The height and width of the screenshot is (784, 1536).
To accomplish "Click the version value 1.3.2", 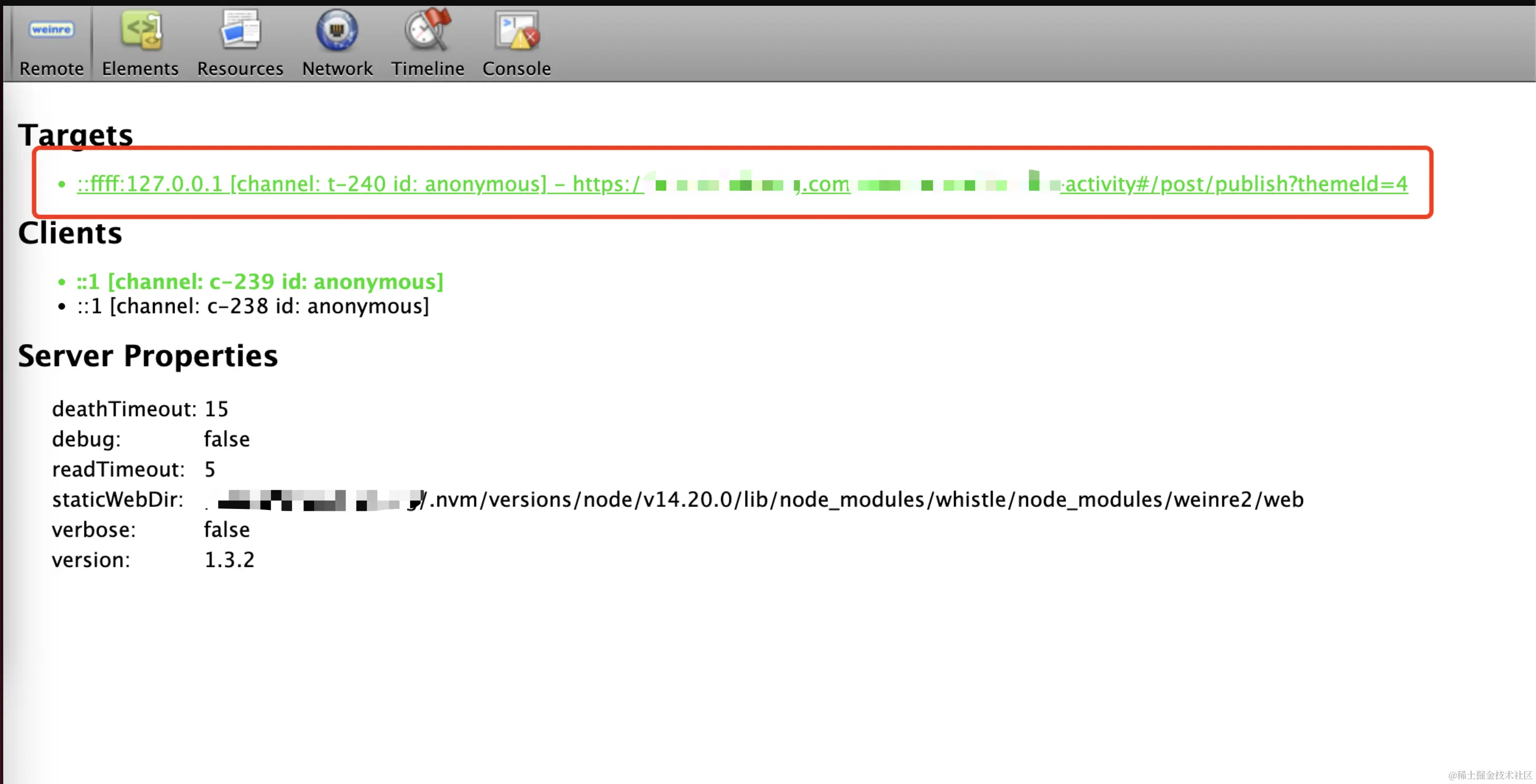I will tap(229, 560).
